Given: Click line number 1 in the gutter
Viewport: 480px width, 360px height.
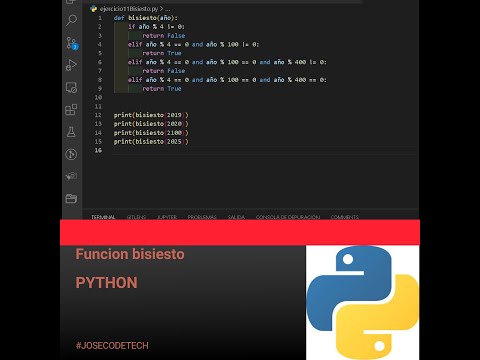Looking at the screenshot, I should 100,18.
